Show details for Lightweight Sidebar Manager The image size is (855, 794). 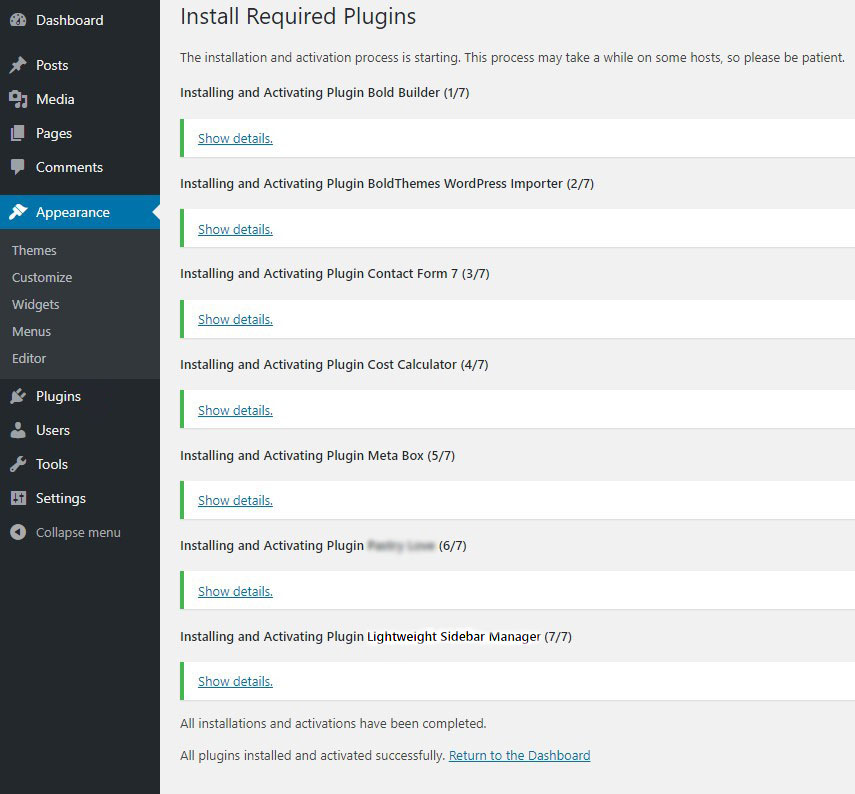pos(235,682)
